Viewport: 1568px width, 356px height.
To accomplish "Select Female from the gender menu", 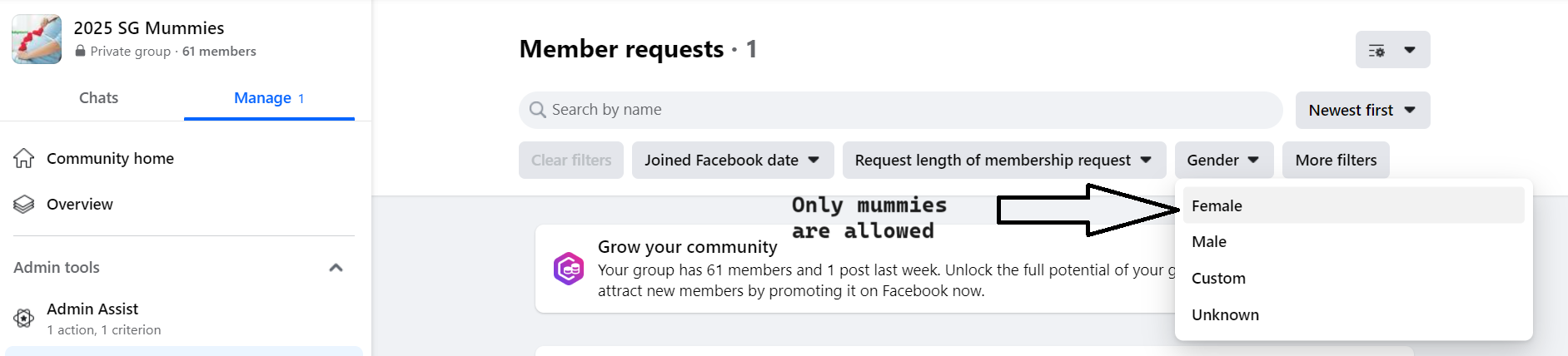I will (x=1217, y=205).
